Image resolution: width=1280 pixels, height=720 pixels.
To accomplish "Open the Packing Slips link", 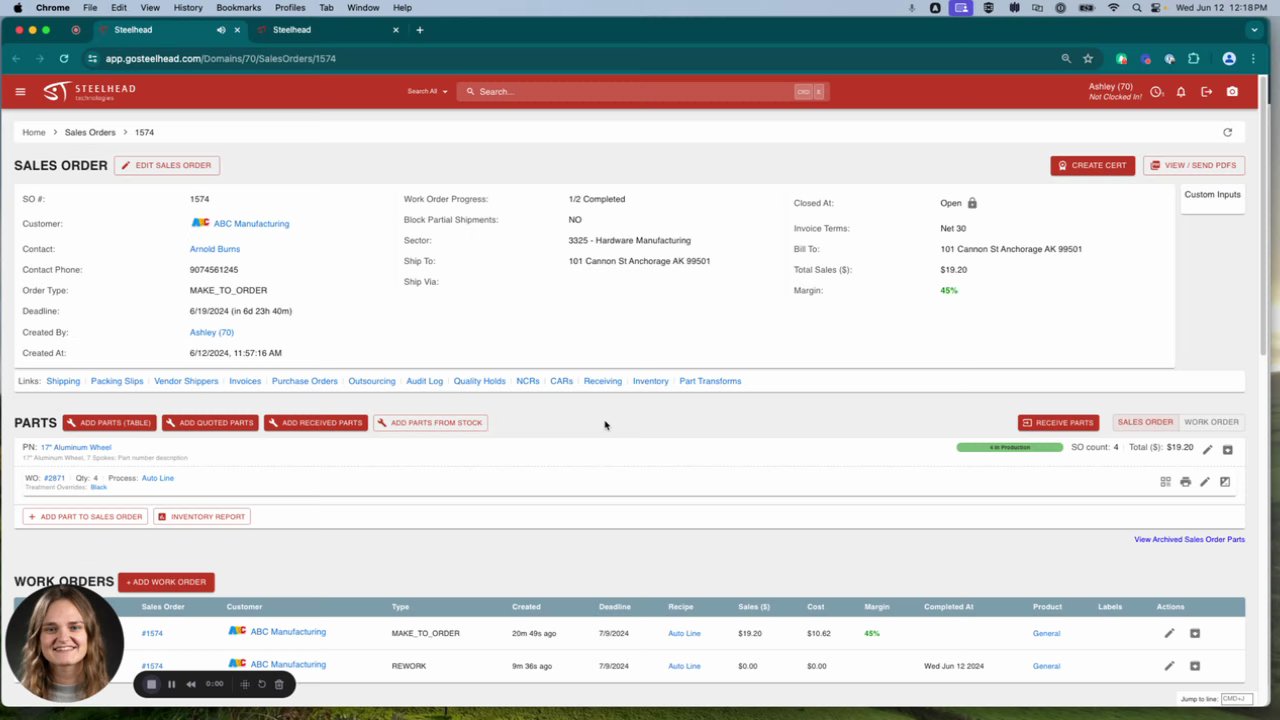I will coord(117,381).
